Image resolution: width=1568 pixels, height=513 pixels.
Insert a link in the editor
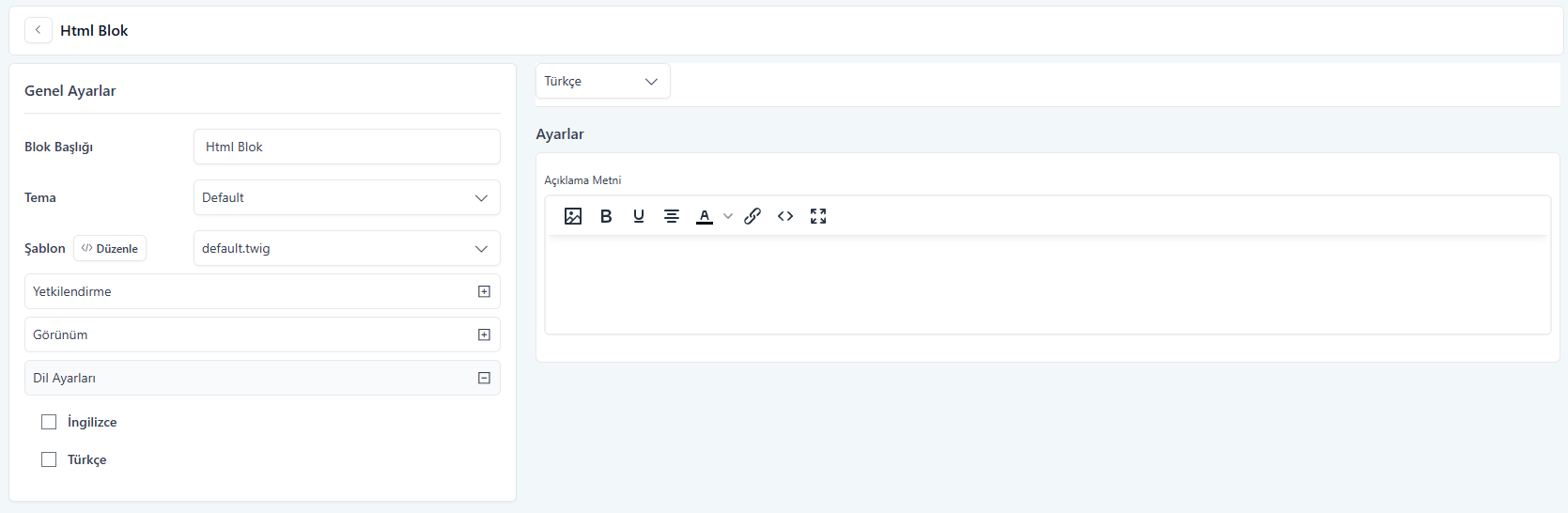[753, 216]
